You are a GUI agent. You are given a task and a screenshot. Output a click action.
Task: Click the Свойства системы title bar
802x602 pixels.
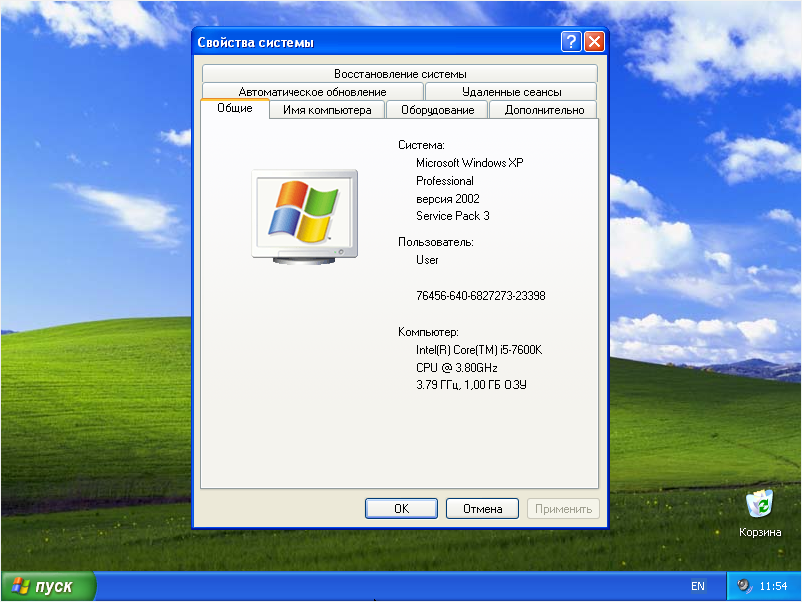370,42
